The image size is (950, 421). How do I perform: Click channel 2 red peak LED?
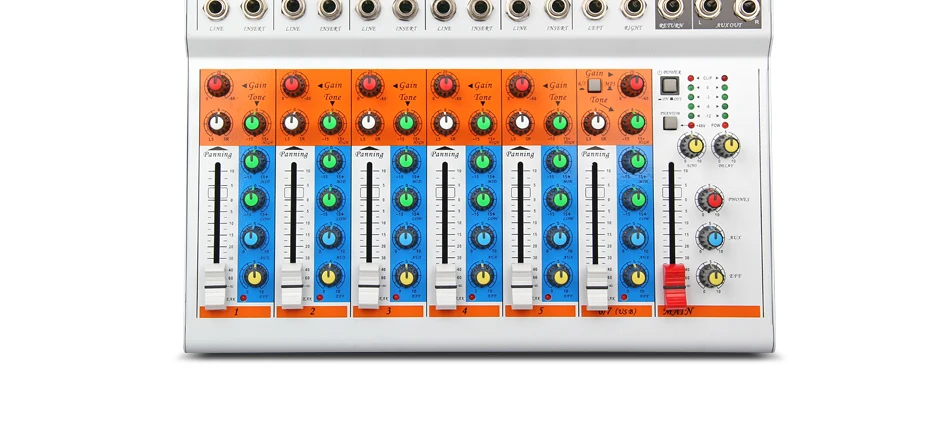pos(320,297)
